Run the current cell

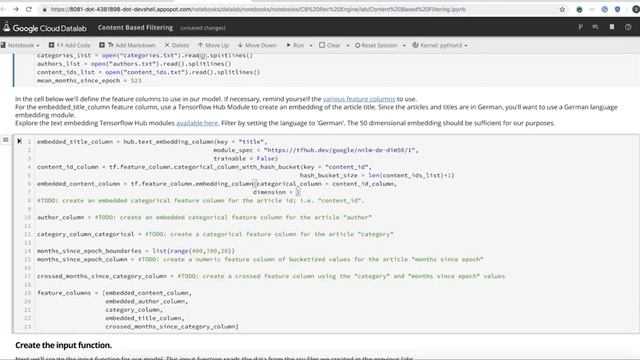pos(295,45)
